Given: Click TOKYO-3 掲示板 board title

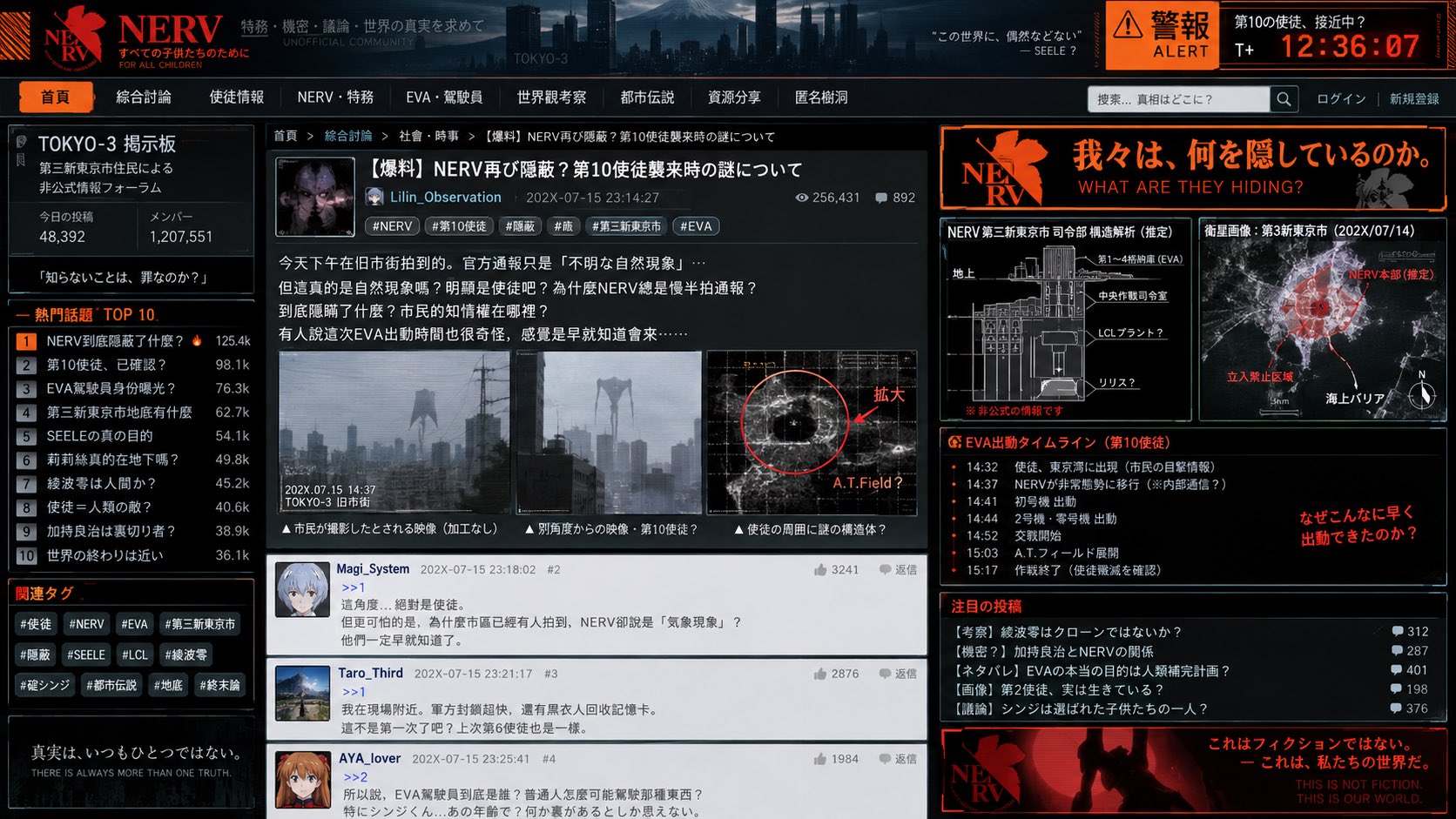Looking at the screenshot, I should [107, 144].
